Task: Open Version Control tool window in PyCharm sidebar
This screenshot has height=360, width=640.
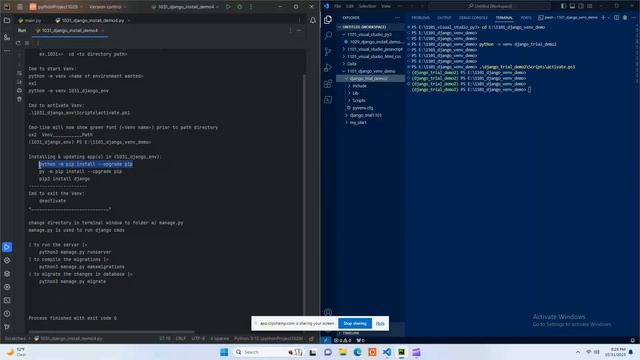Action: pyautogui.click(x=7, y=327)
